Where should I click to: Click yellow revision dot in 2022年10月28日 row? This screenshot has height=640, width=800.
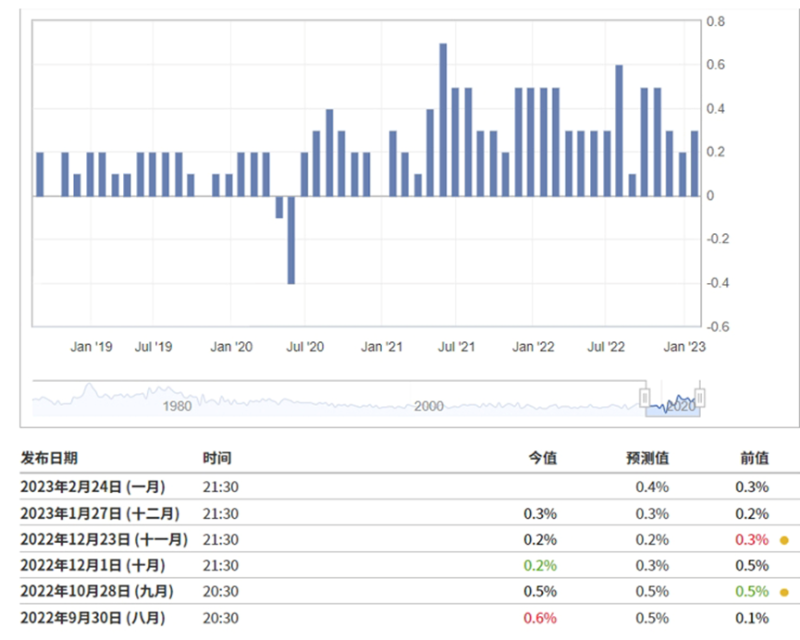784,592
